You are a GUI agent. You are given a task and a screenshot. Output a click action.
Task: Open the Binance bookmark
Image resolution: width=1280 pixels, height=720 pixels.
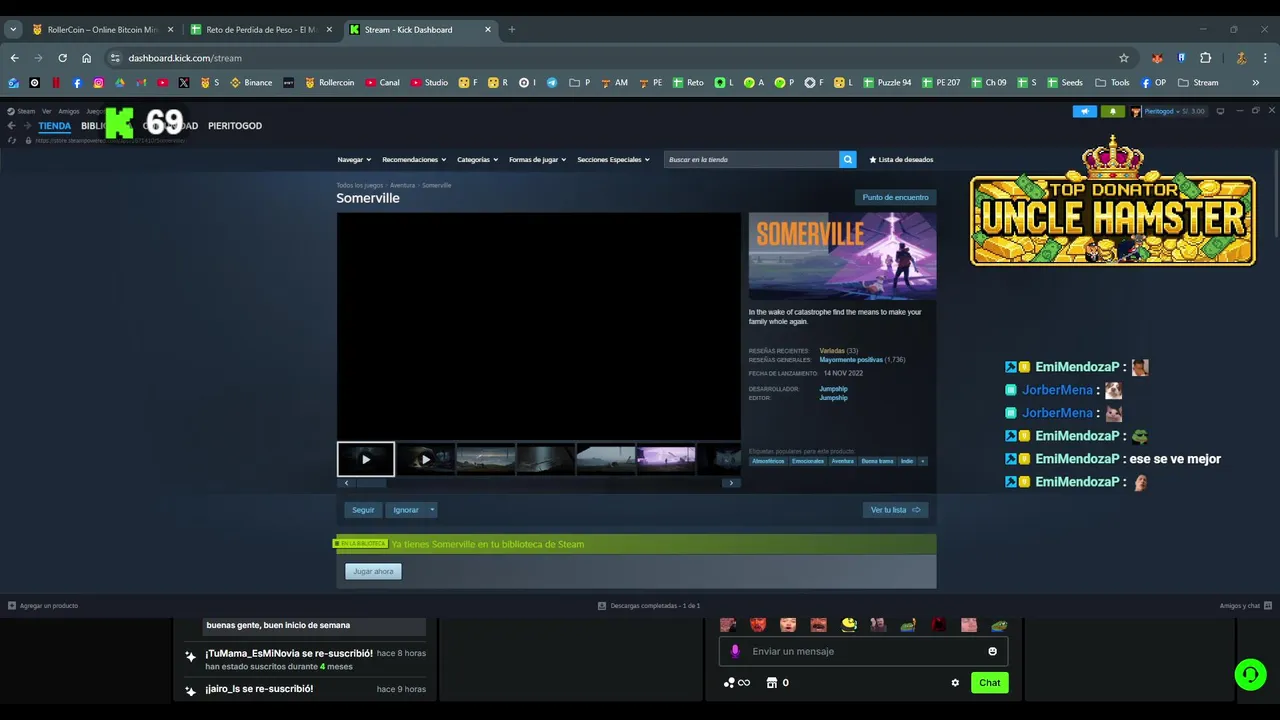tap(251, 83)
